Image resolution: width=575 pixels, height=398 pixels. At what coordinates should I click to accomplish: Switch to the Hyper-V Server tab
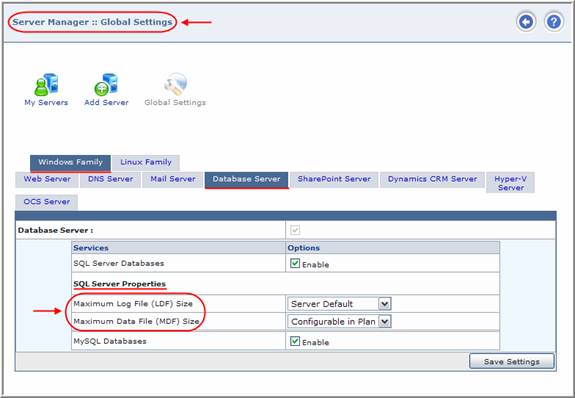[510, 183]
